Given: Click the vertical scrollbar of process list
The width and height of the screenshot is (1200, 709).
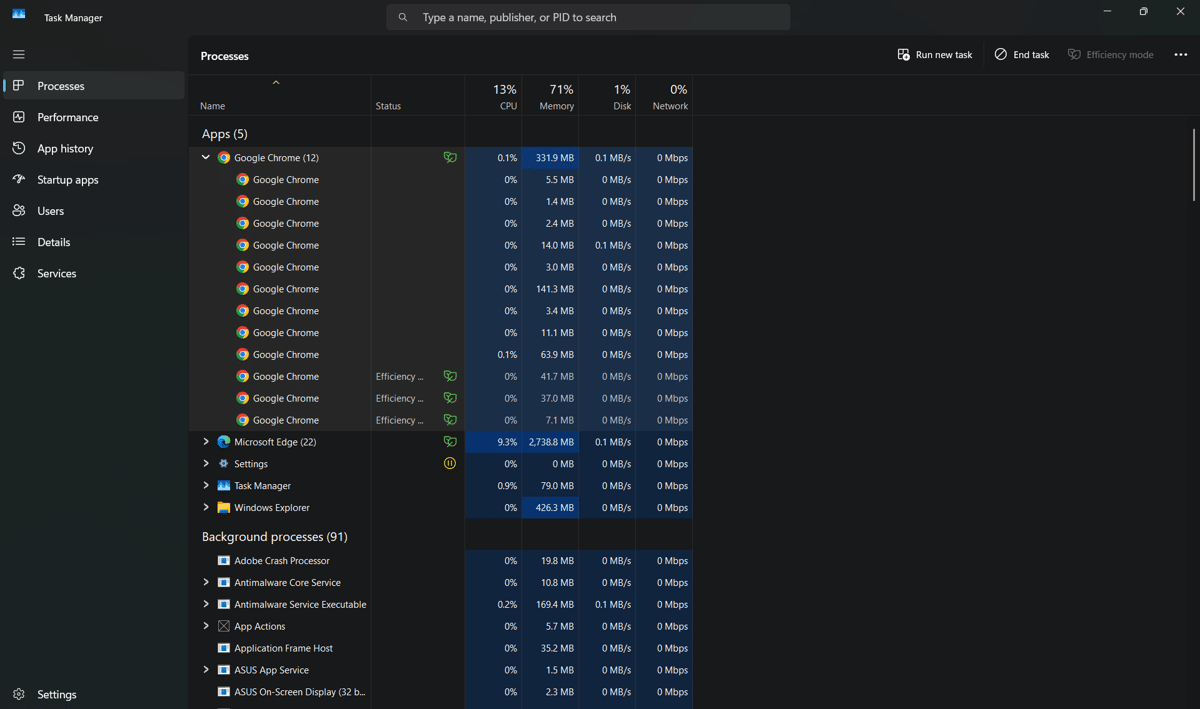Looking at the screenshot, I should click(x=1193, y=165).
